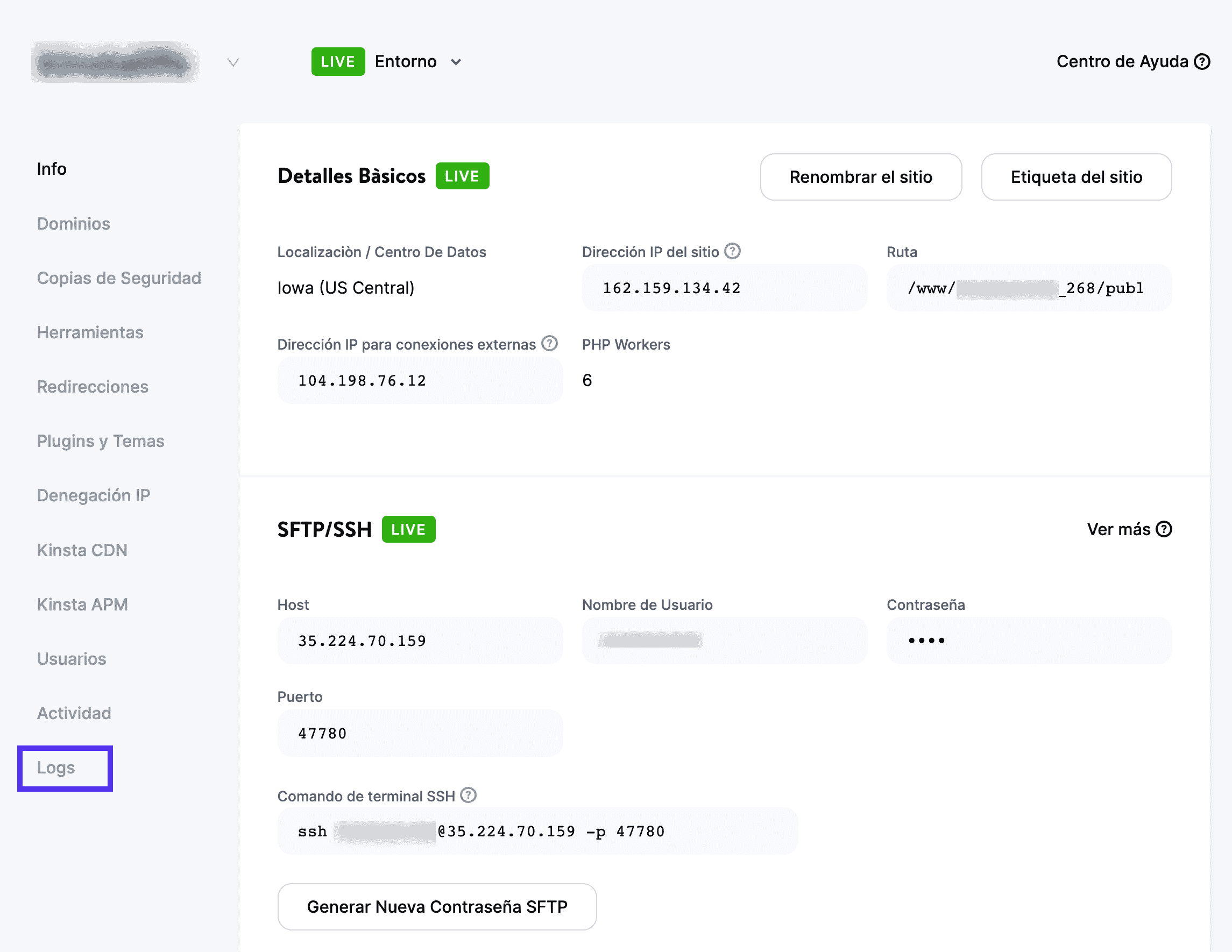This screenshot has height=952, width=1232.
Task: Click help icon next to Ver más
Action: point(1164,529)
